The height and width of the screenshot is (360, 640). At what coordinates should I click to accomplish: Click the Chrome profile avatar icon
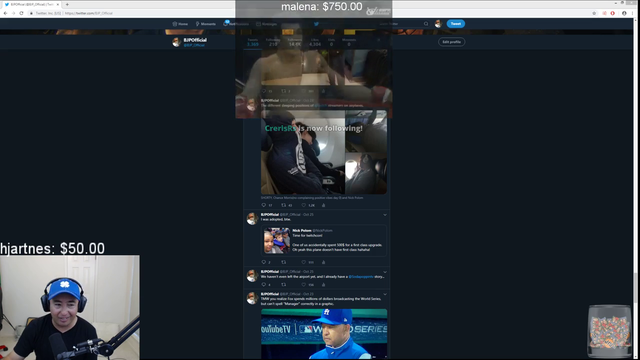pos(624,13)
